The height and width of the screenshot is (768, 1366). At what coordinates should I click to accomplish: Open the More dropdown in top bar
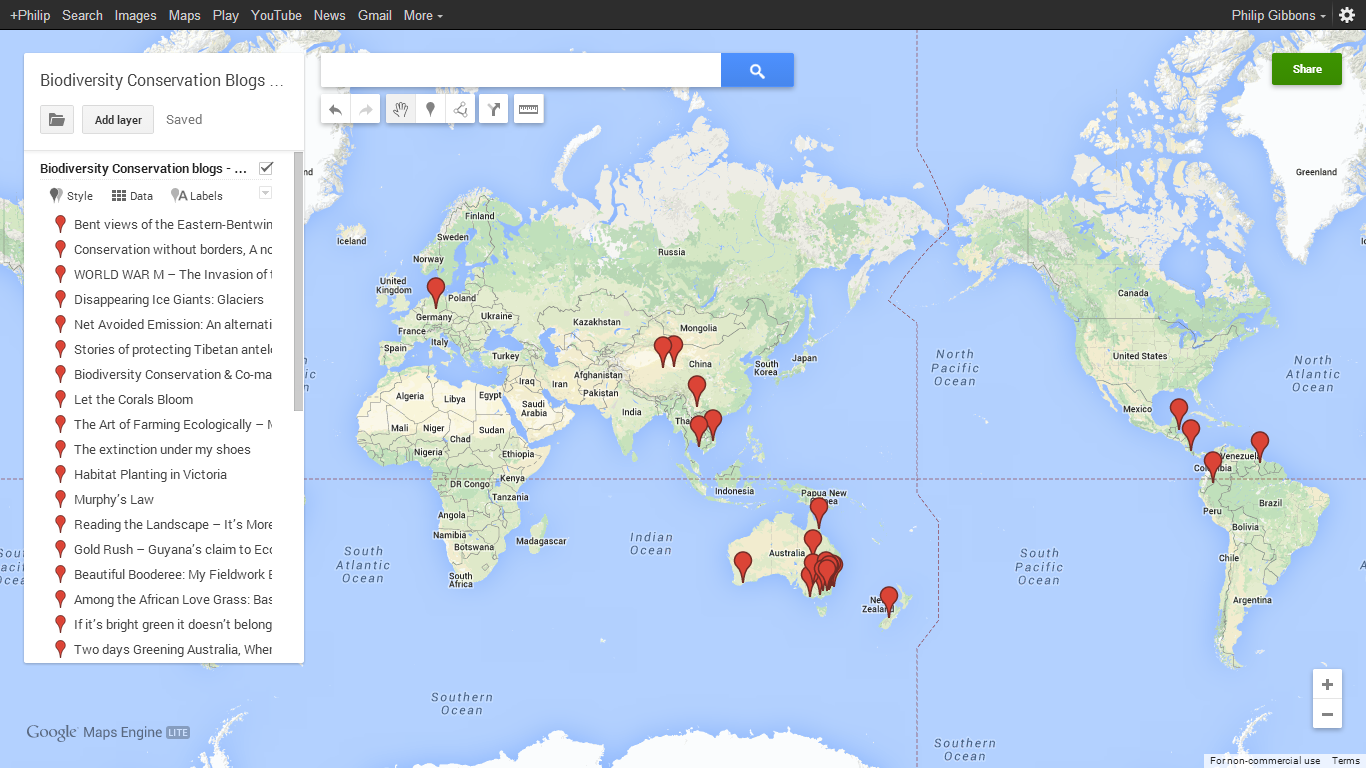tap(423, 15)
